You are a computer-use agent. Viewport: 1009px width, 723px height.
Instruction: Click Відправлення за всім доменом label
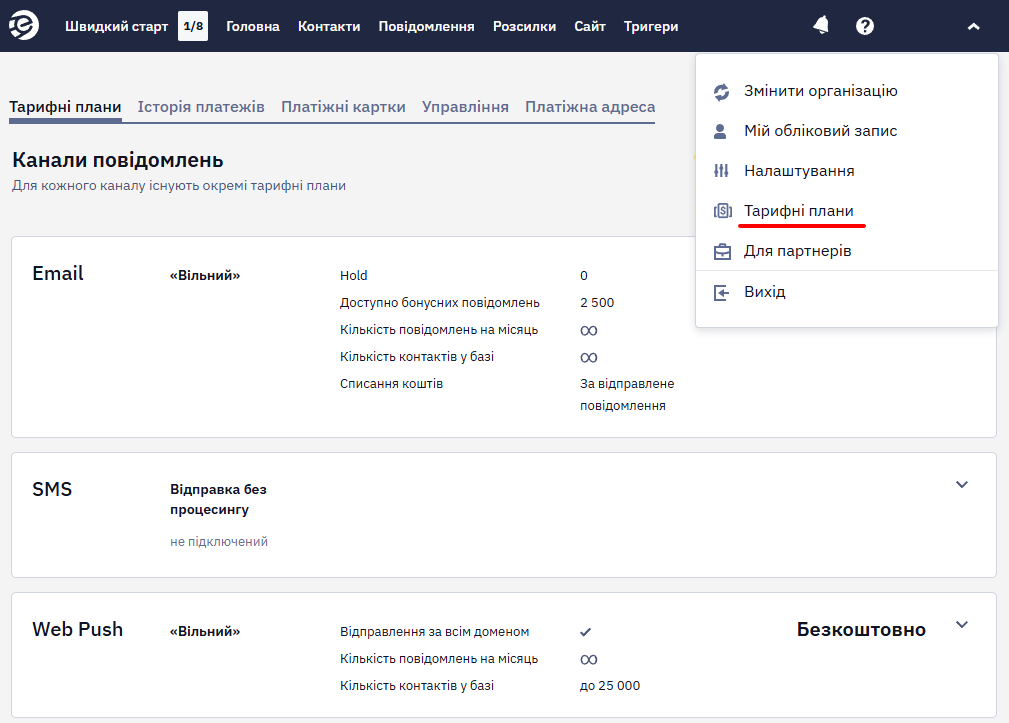pos(434,632)
